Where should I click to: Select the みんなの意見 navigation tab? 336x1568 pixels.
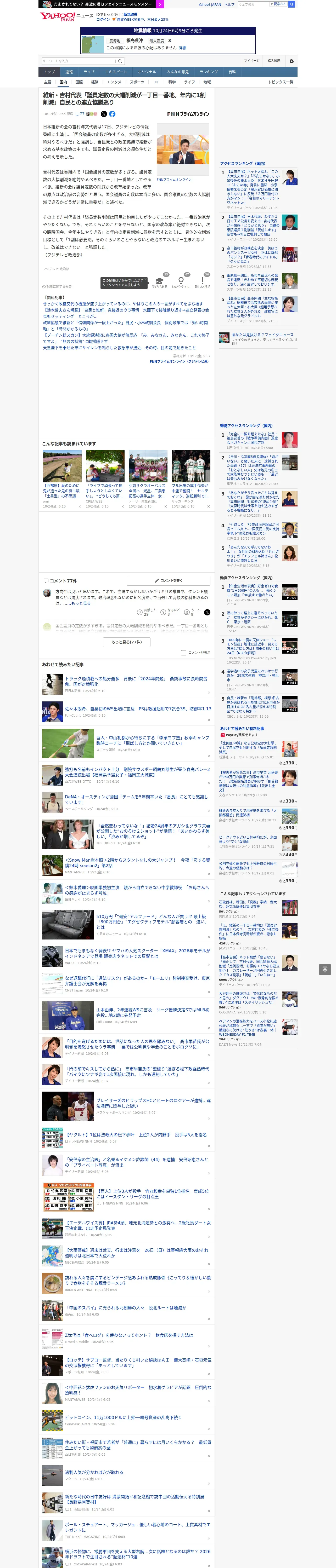(178, 72)
